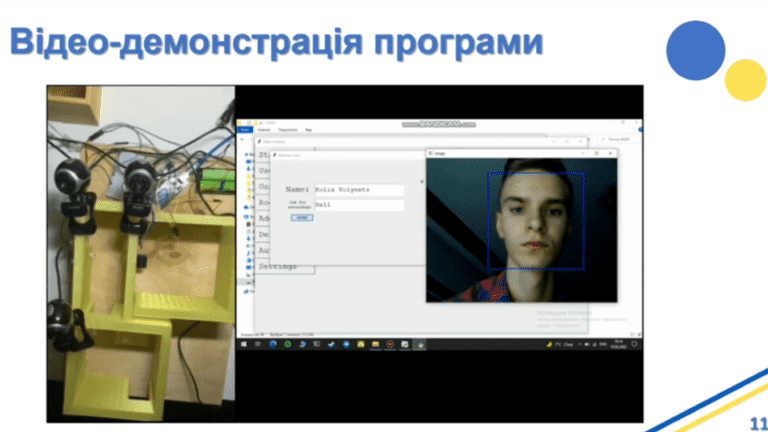Click the taskbar clock and date

(x=618, y=344)
